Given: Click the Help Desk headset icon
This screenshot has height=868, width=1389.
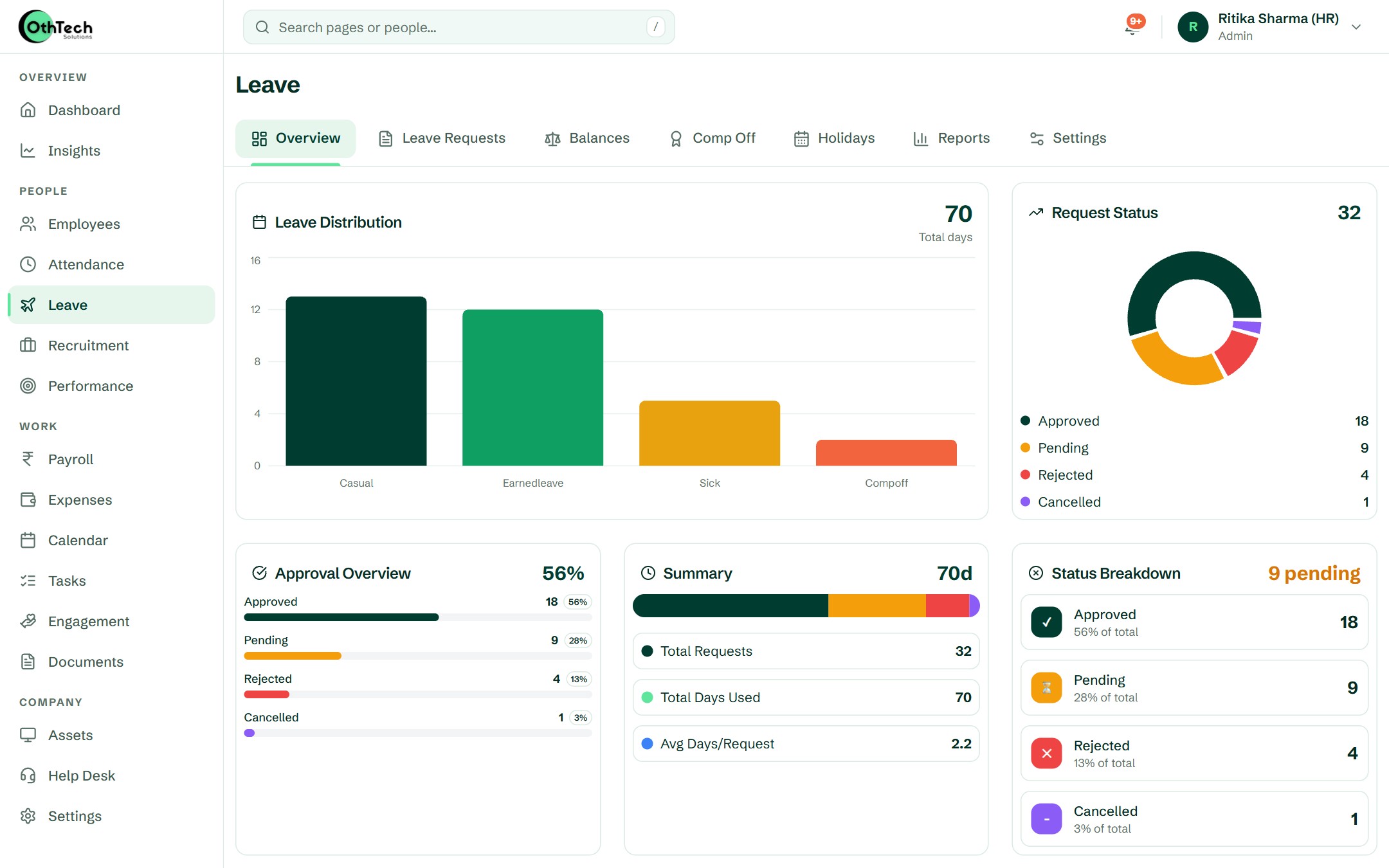Looking at the screenshot, I should tap(28, 775).
